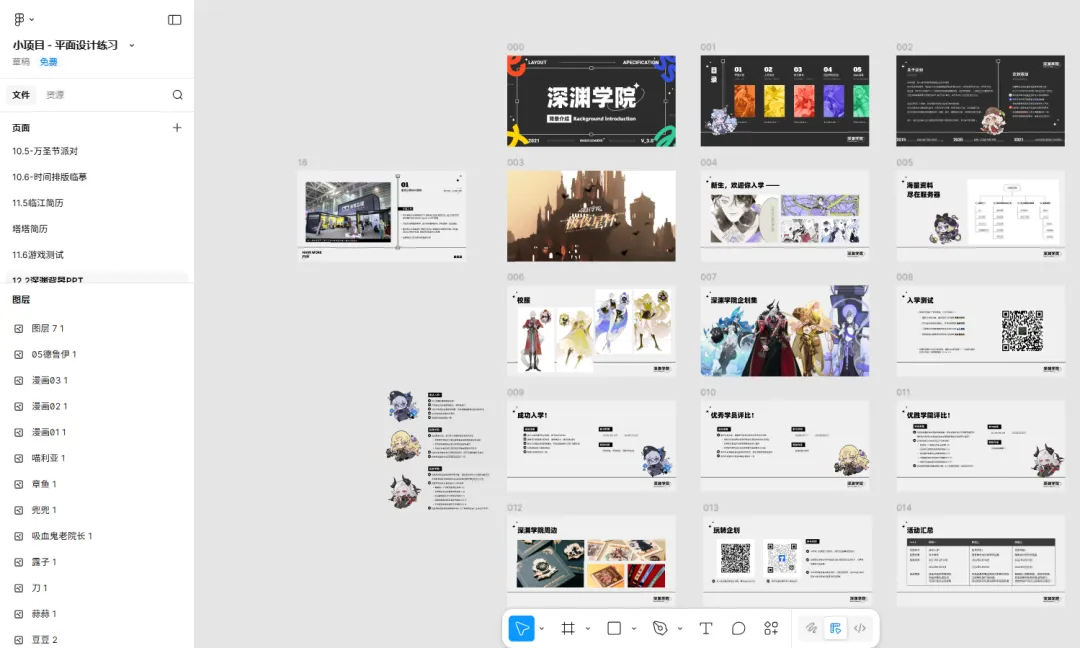This screenshot has width=1080, height=648.
Task: Switch to Draw mode in the toolbar
Action: tap(811, 628)
